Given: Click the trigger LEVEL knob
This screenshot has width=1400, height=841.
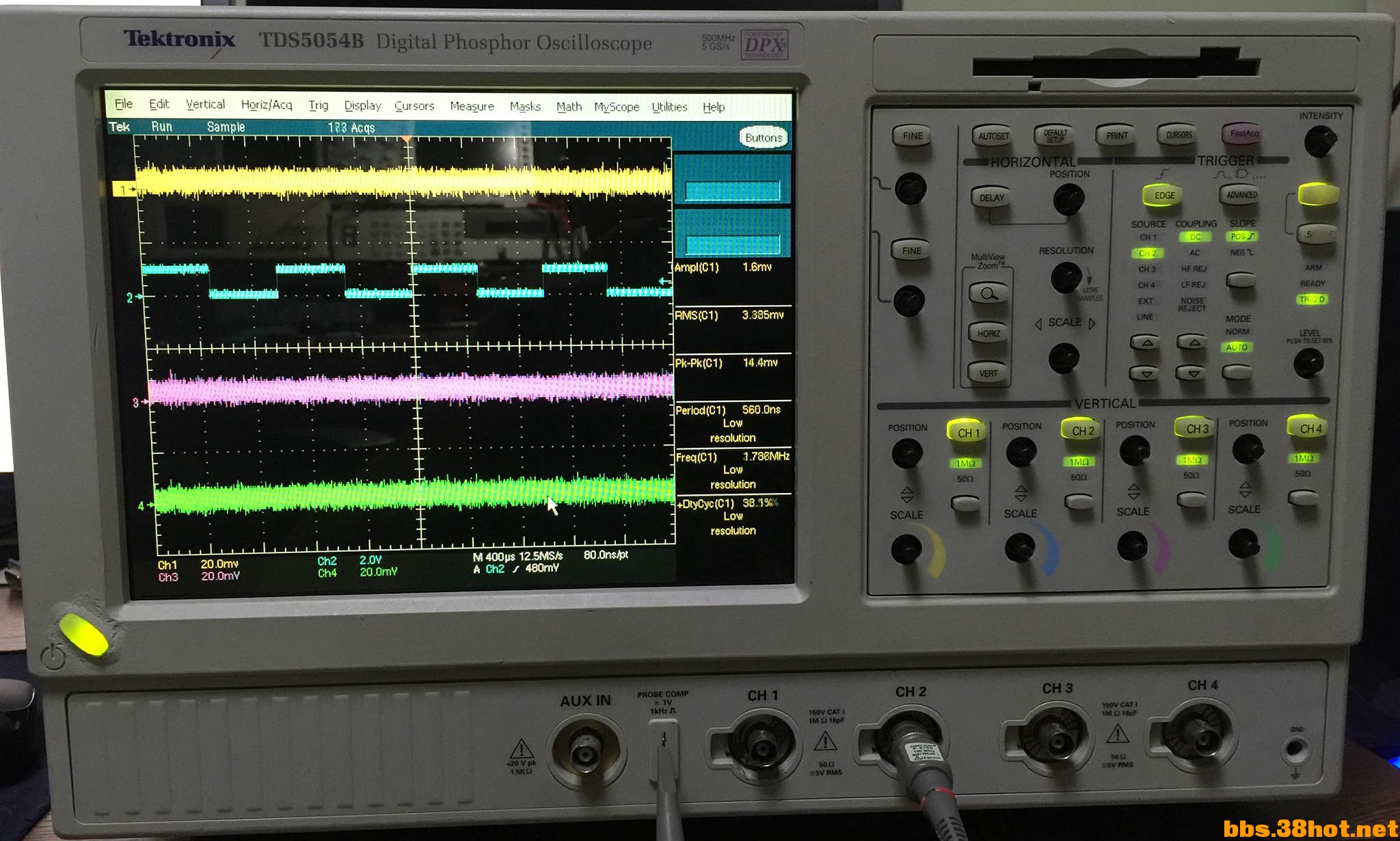Looking at the screenshot, I should click(x=1308, y=363).
